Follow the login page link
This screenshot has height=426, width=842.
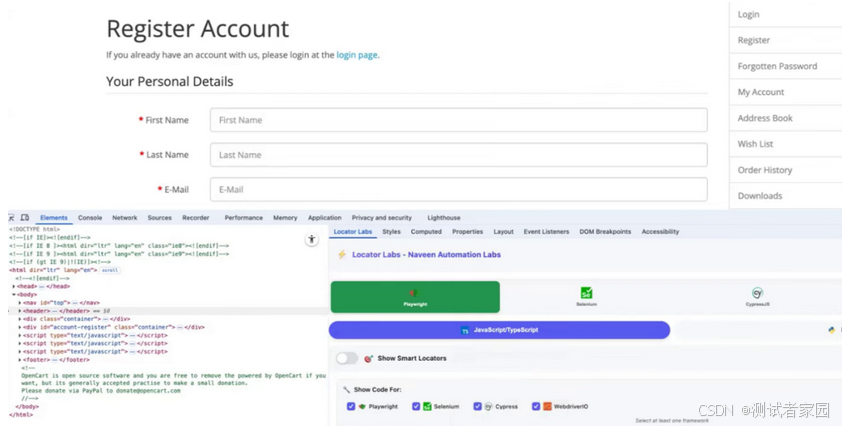point(357,55)
